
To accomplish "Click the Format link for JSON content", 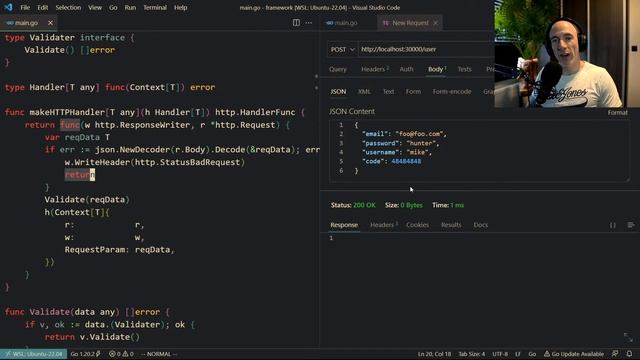I will tap(617, 113).
